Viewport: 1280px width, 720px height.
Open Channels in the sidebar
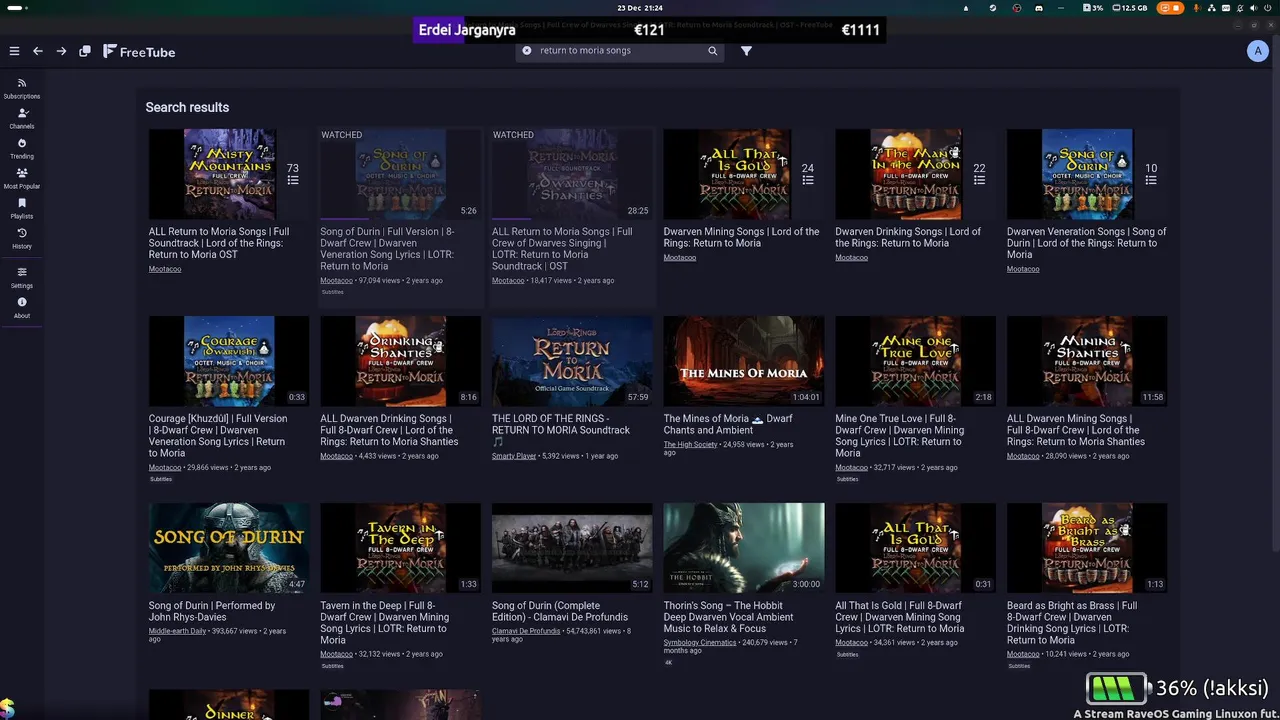22,118
